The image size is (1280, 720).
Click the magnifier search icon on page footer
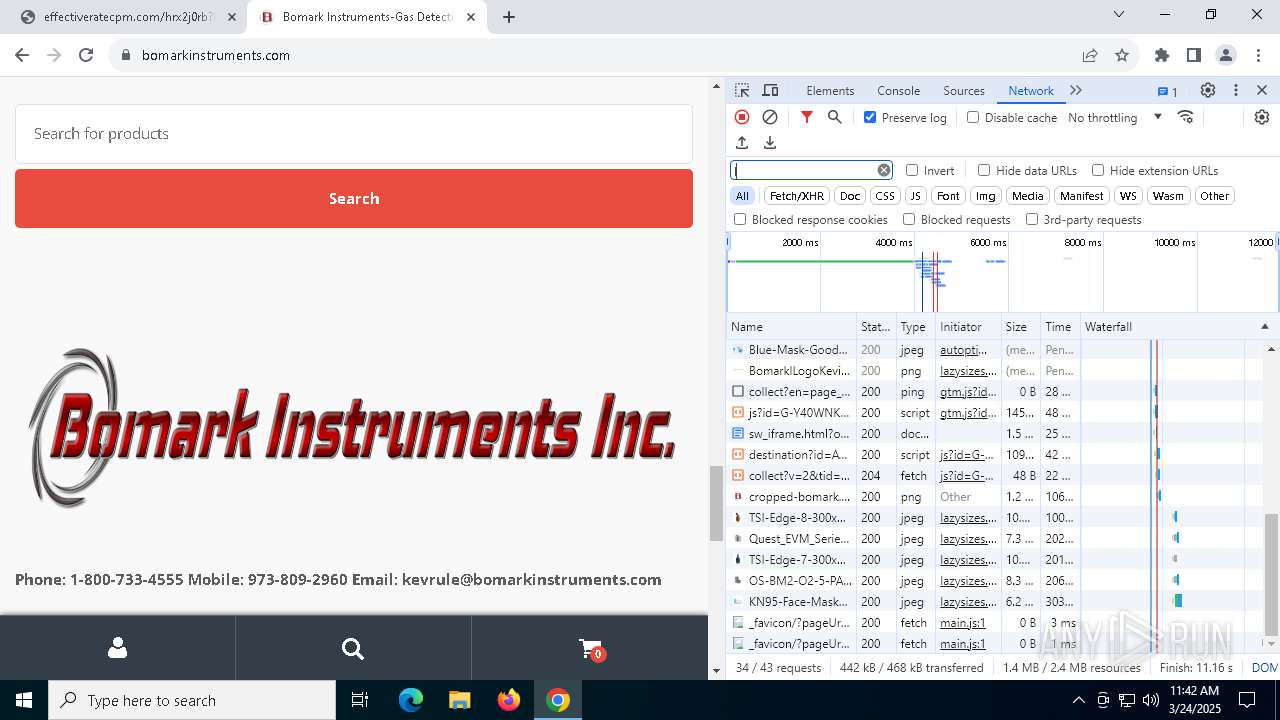(352, 649)
